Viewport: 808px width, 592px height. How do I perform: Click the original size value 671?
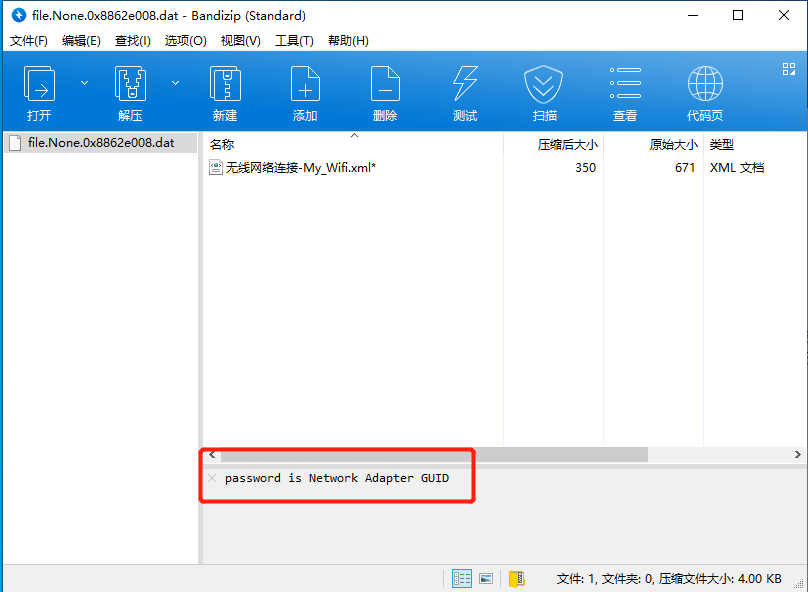pos(685,167)
